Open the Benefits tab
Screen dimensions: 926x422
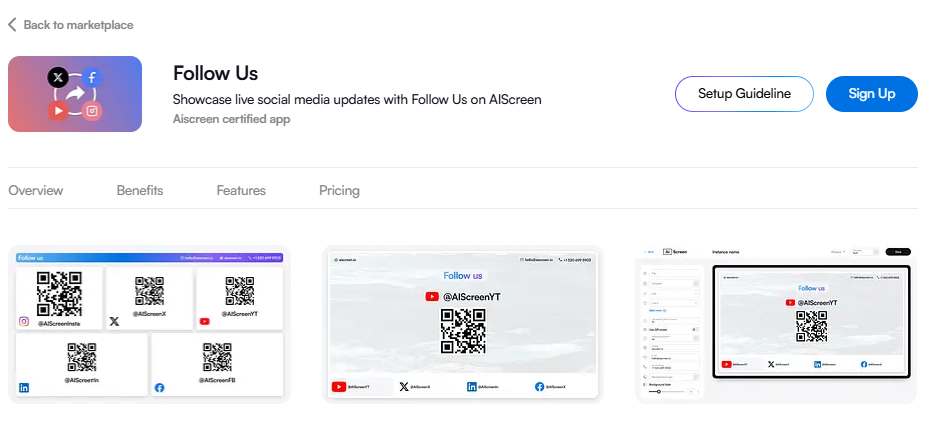click(x=140, y=191)
